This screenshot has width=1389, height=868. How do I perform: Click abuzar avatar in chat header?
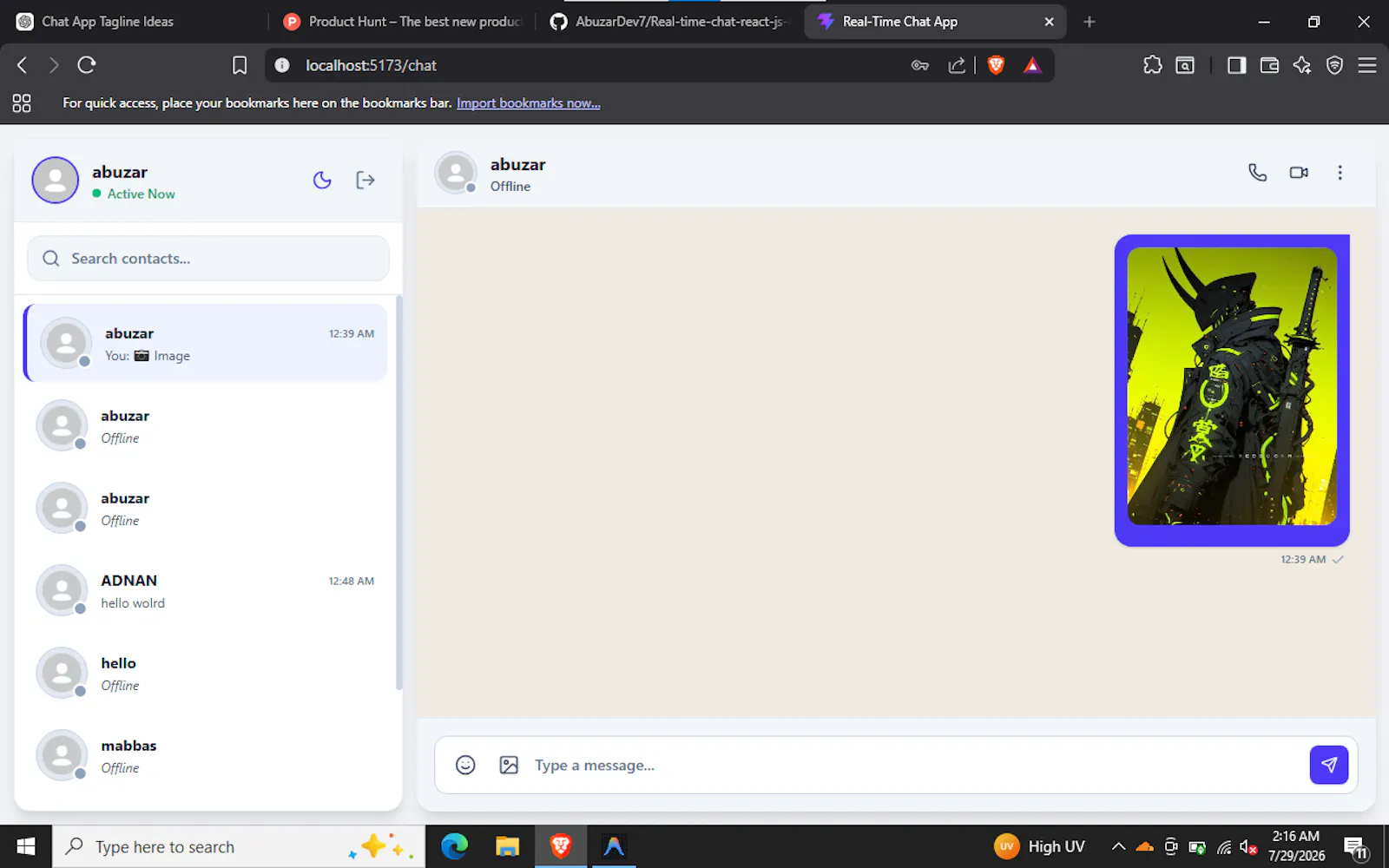456,172
